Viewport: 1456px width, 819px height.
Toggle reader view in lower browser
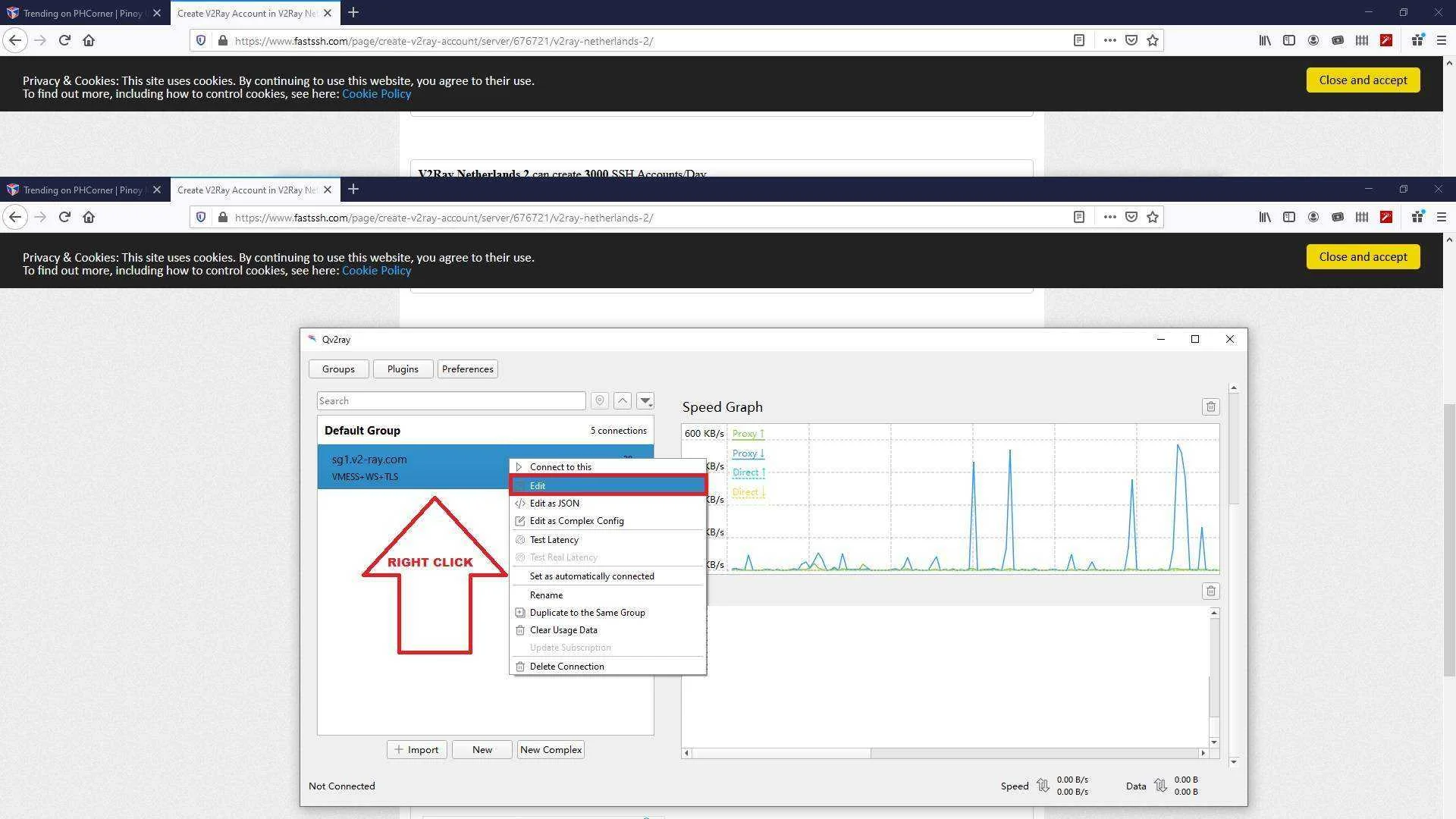pos(1079,218)
